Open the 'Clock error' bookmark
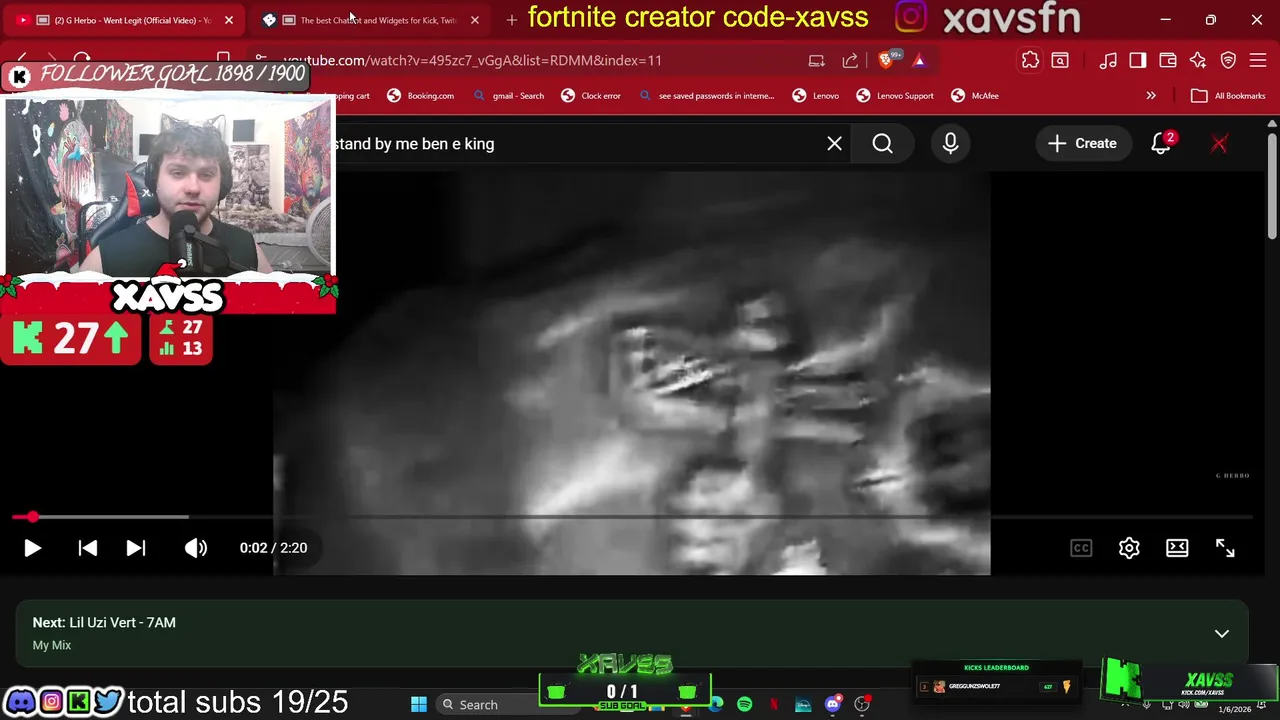 pyautogui.click(x=591, y=96)
